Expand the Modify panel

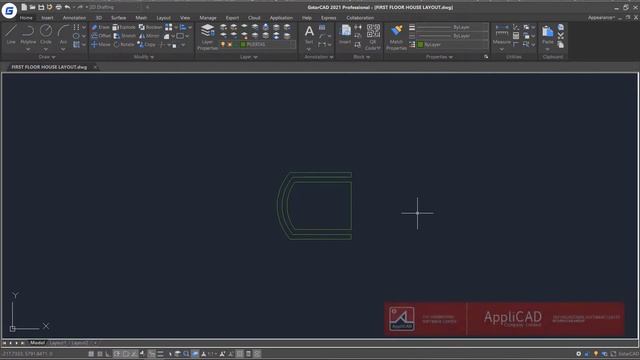point(144,57)
